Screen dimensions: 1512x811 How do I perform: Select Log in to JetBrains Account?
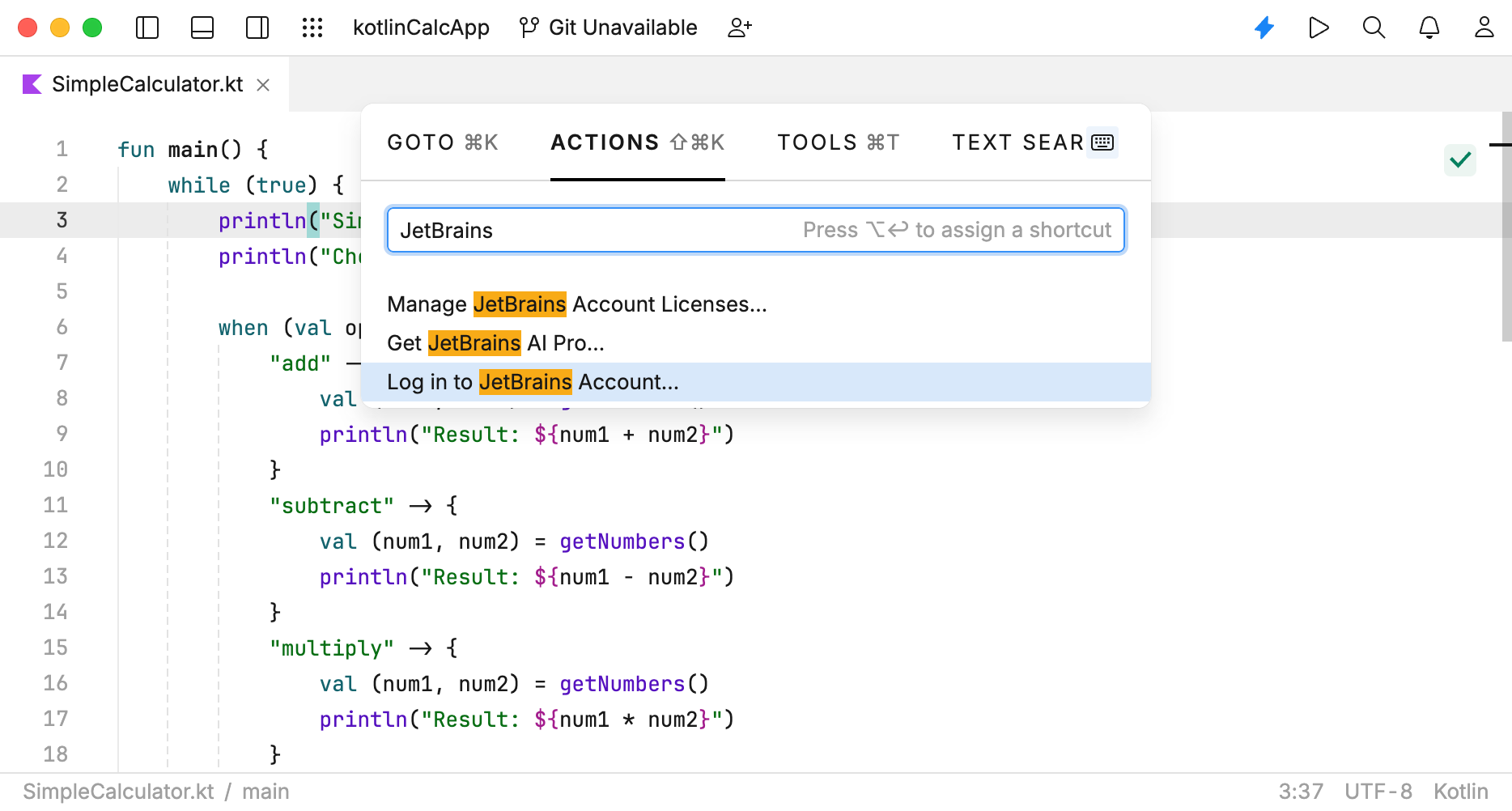pyautogui.click(x=533, y=381)
